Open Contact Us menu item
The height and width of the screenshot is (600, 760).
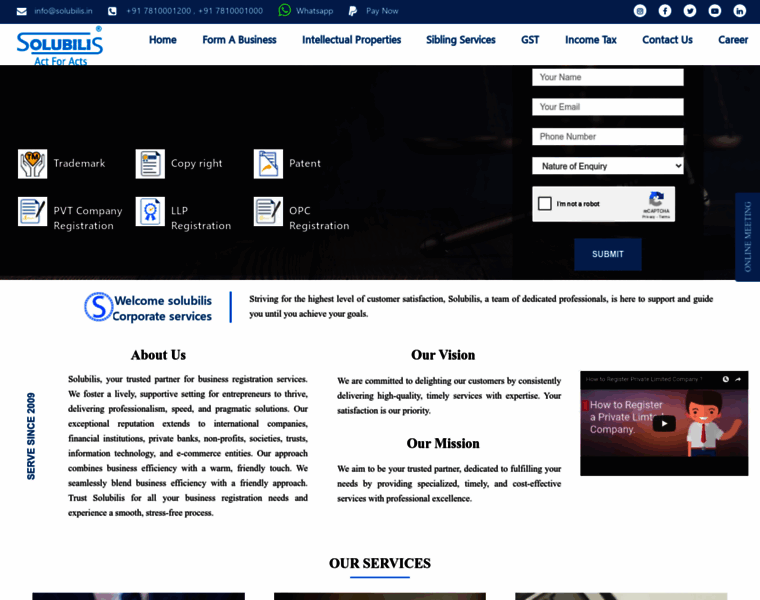coord(667,40)
